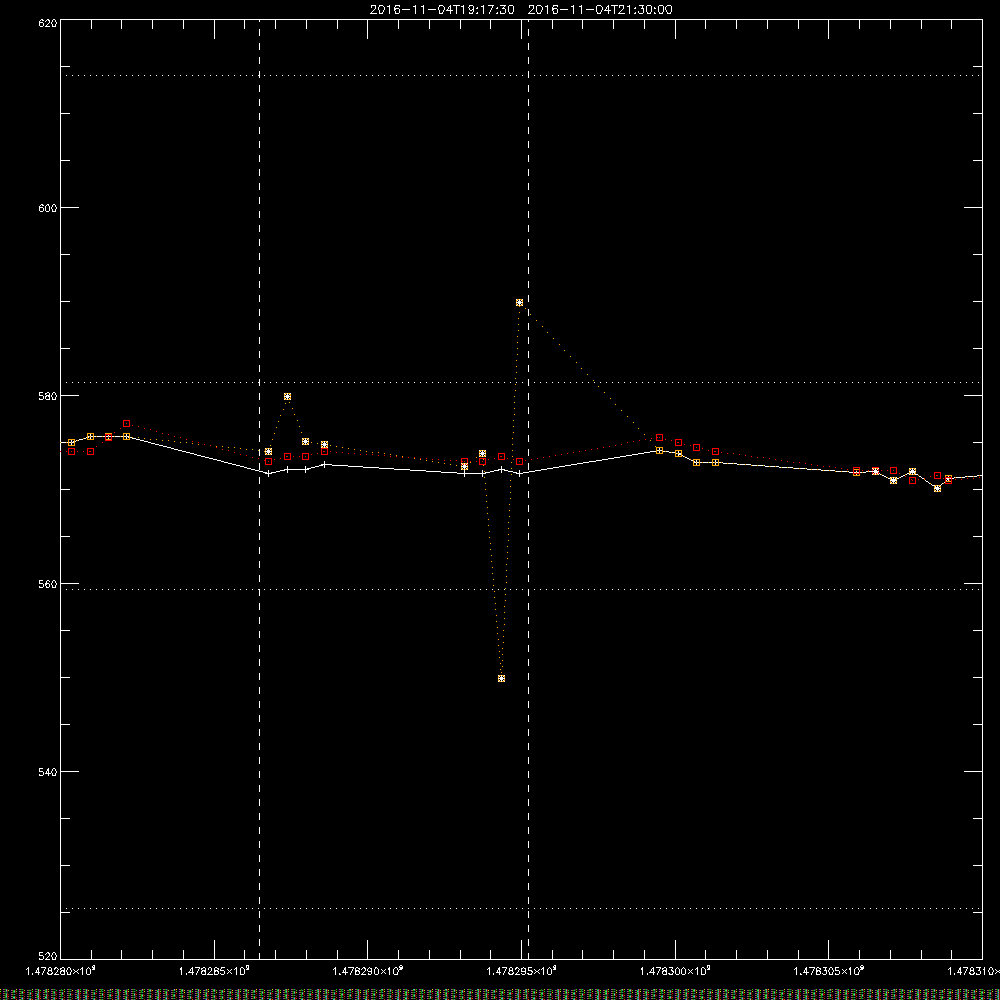Click the topmost horizontal dotted threshold line
Screen dimensions: 1000x1000
point(521,75)
